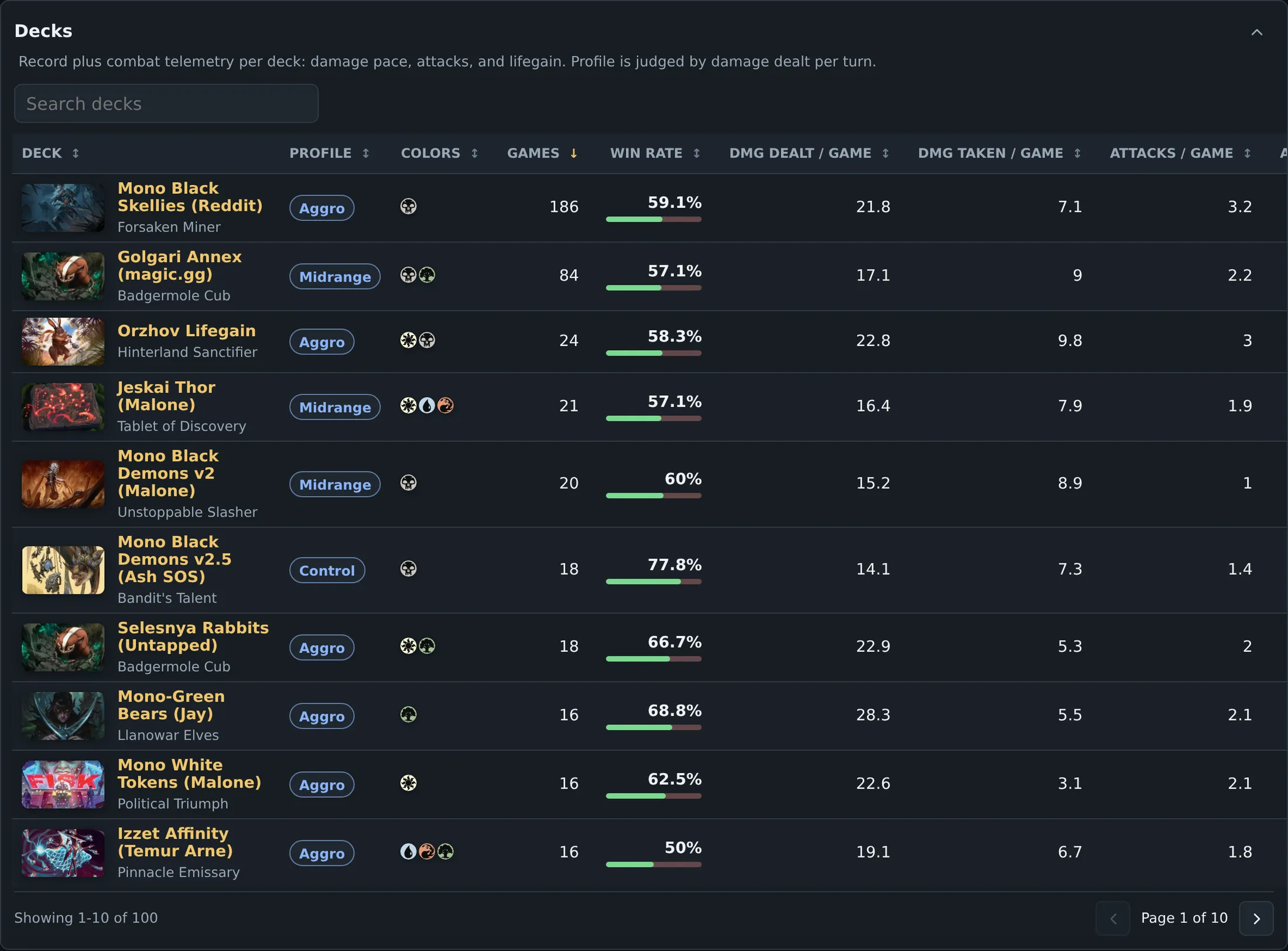1288x951 pixels.
Task: Click blue mana icon on Izzet Affinity row
Action: click(x=409, y=852)
